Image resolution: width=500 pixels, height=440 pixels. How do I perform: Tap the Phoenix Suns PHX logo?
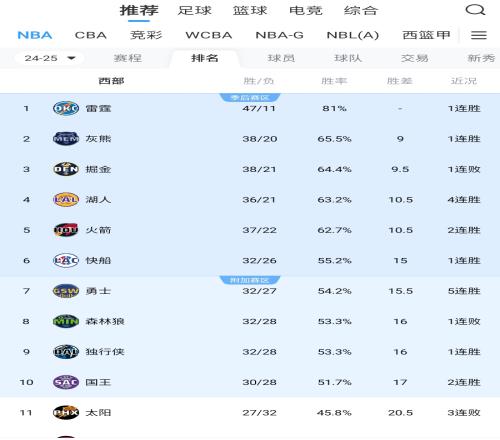pyautogui.click(x=66, y=413)
